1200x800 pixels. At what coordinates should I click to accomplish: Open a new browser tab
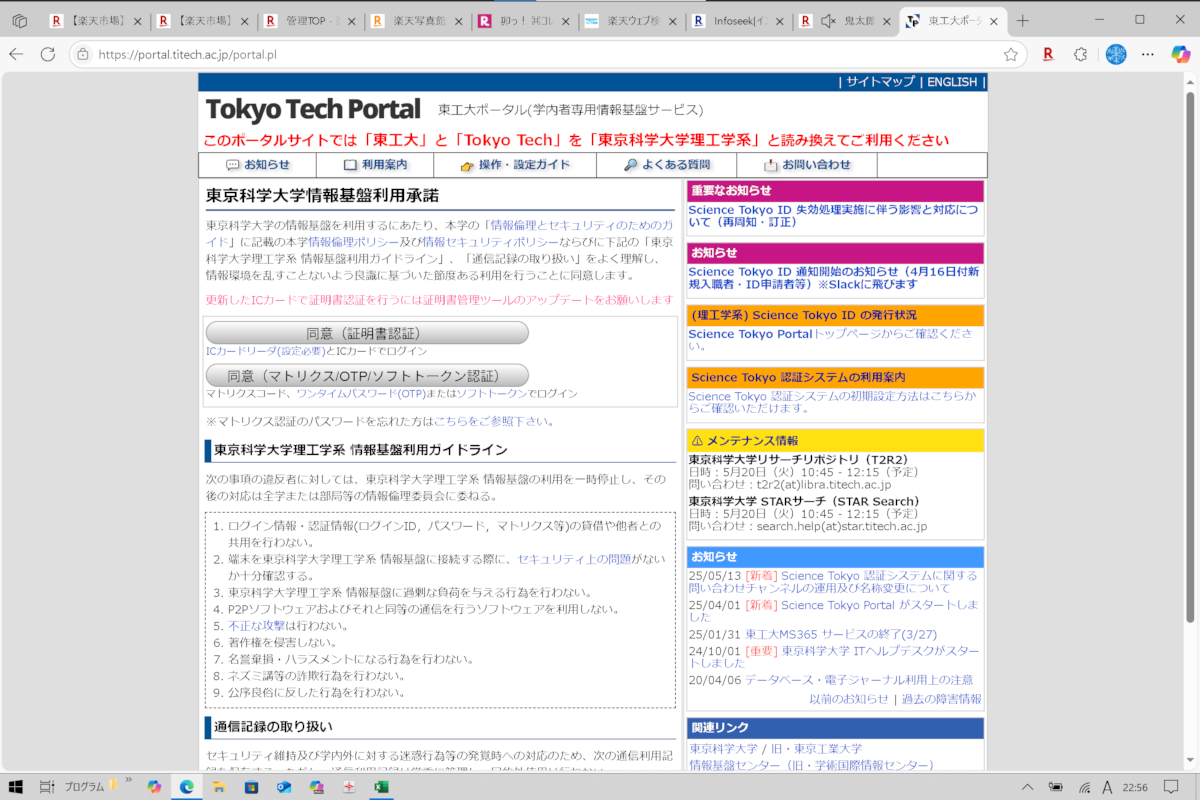pyautogui.click(x=1022, y=20)
